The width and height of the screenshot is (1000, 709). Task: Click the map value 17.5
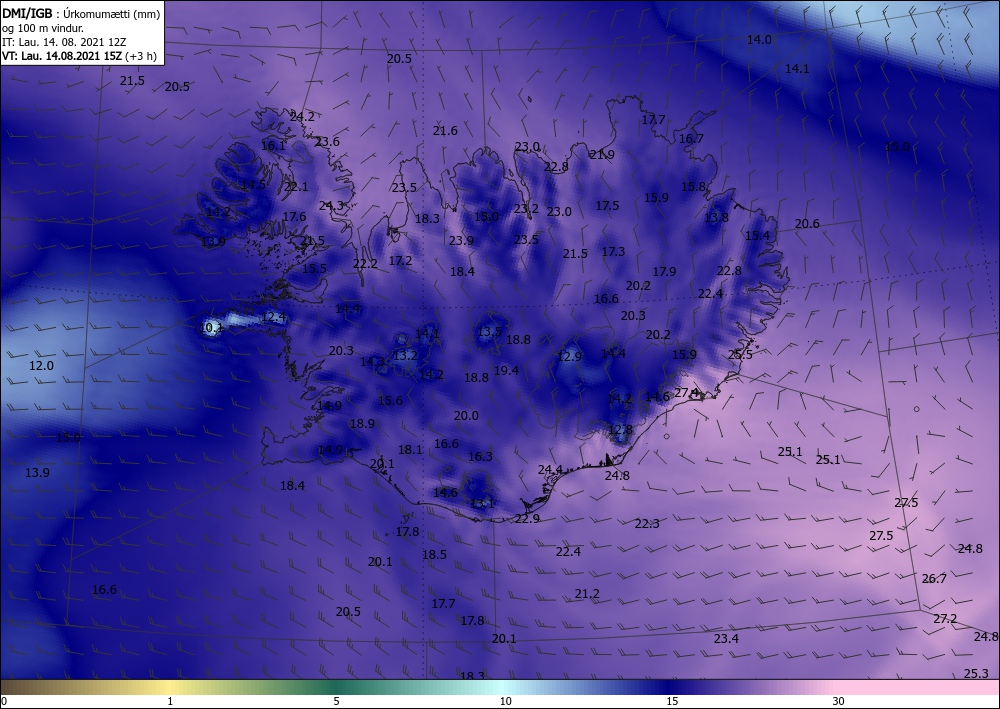[607, 205]
